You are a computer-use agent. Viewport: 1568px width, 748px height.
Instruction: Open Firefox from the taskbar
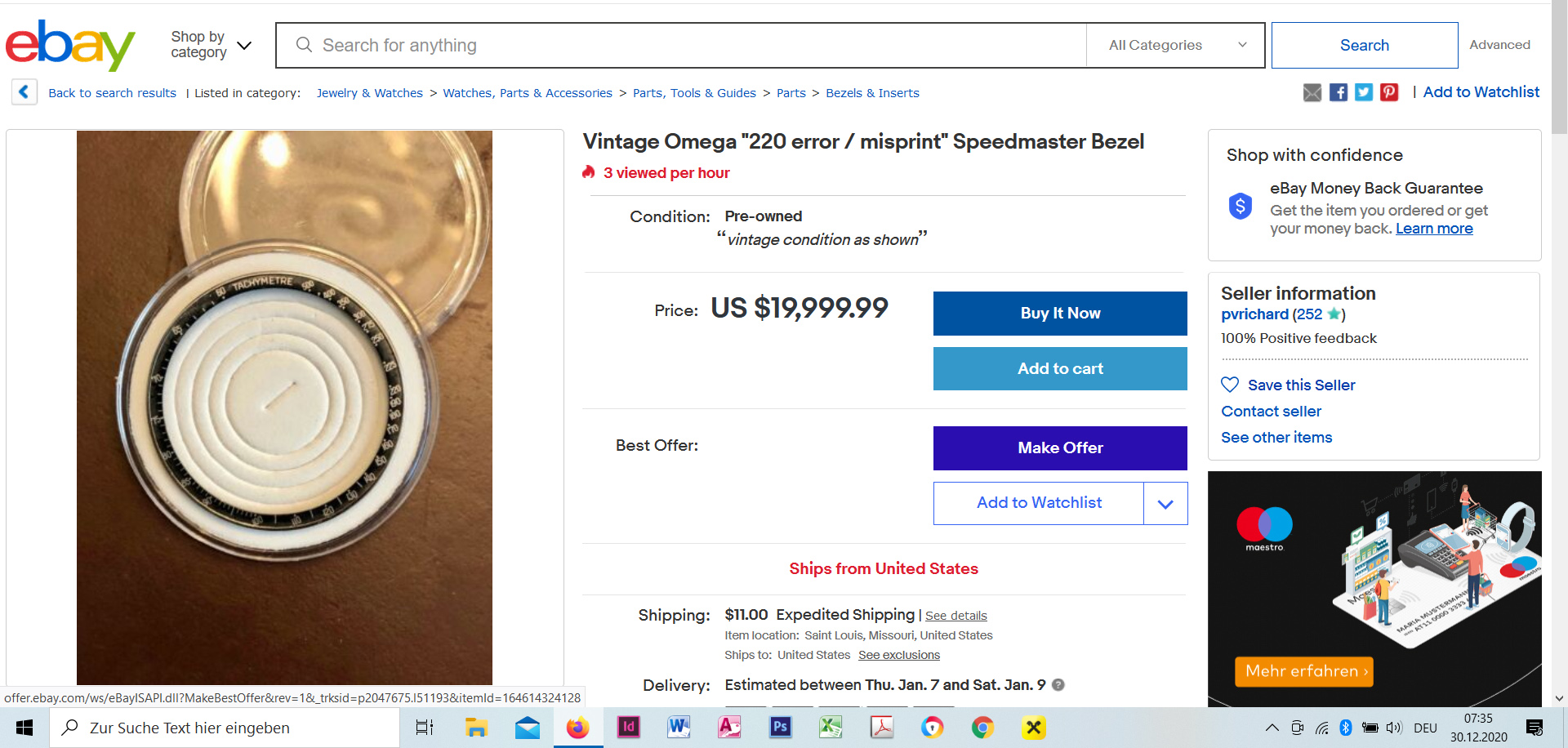point(578,728)
